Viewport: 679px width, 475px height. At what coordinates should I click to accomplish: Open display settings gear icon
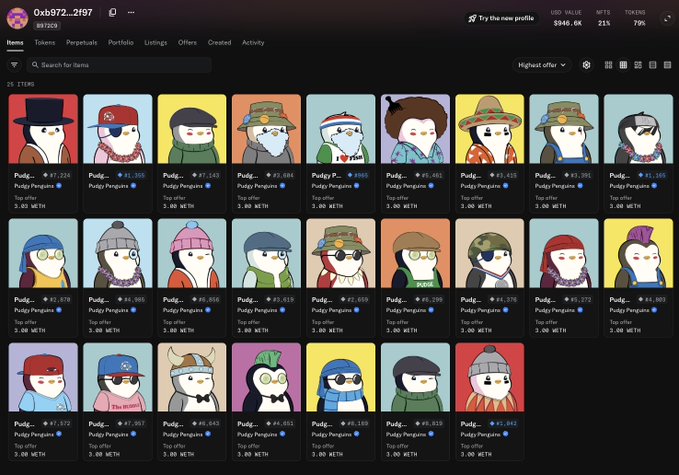[x=586, y=65]
